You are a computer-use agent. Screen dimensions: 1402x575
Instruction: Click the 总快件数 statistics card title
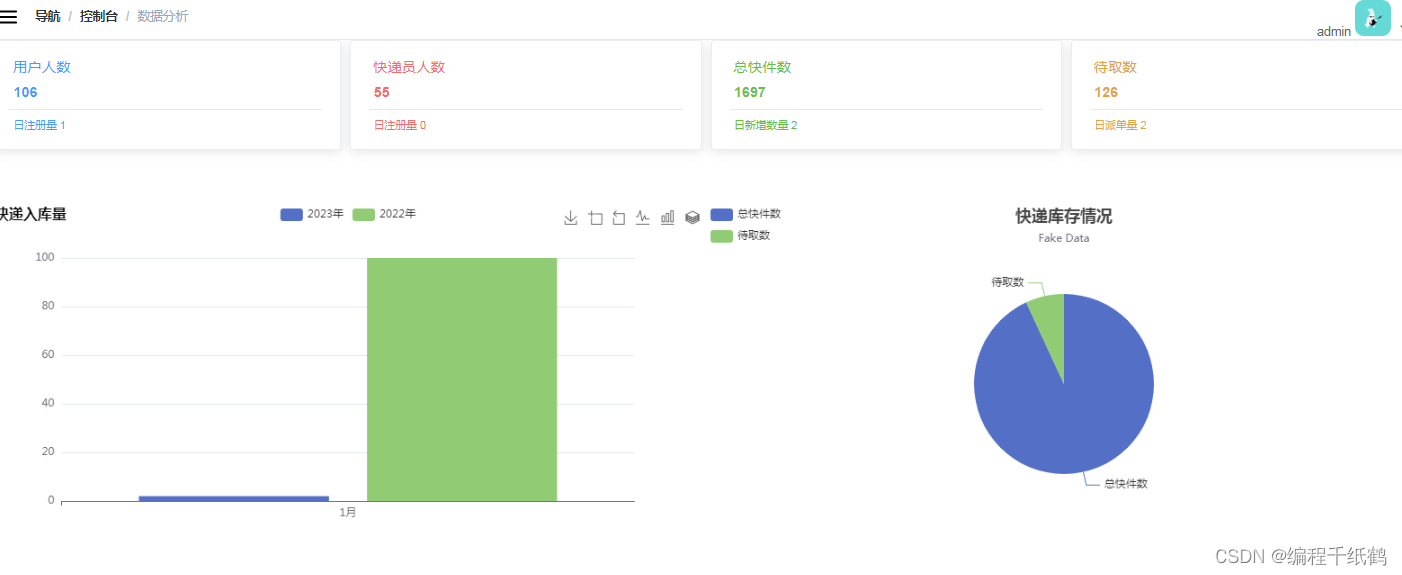[762, 67]
